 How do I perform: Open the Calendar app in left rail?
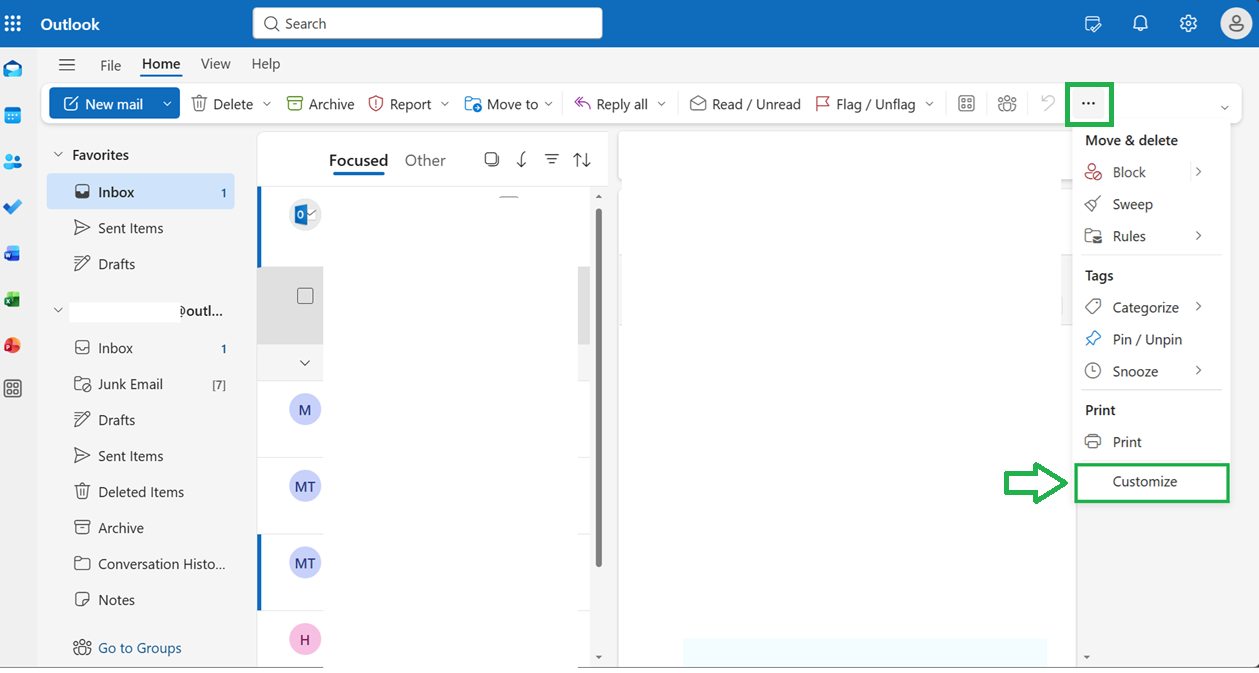(x=13, y=115)
